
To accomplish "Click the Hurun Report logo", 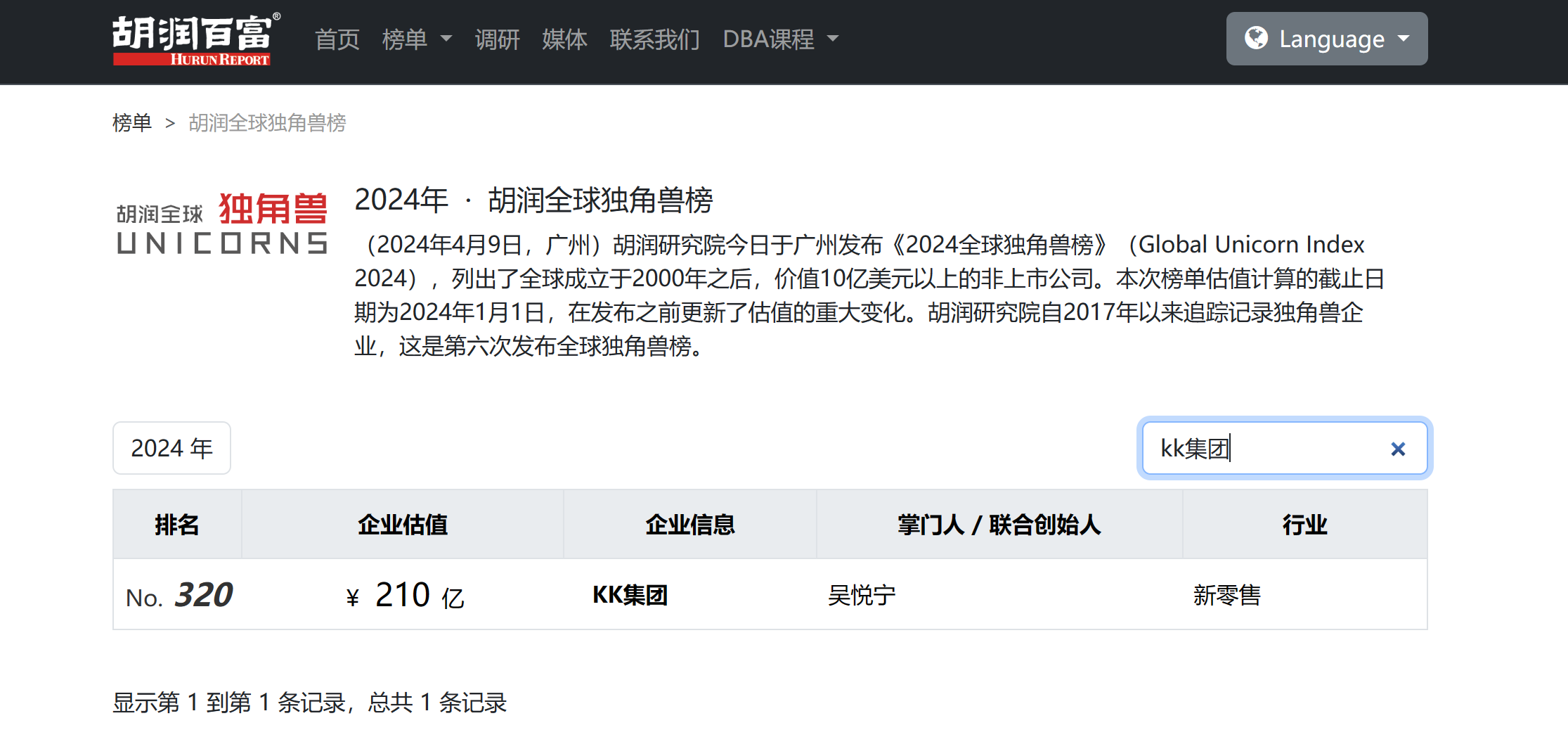I will (195, 40).
